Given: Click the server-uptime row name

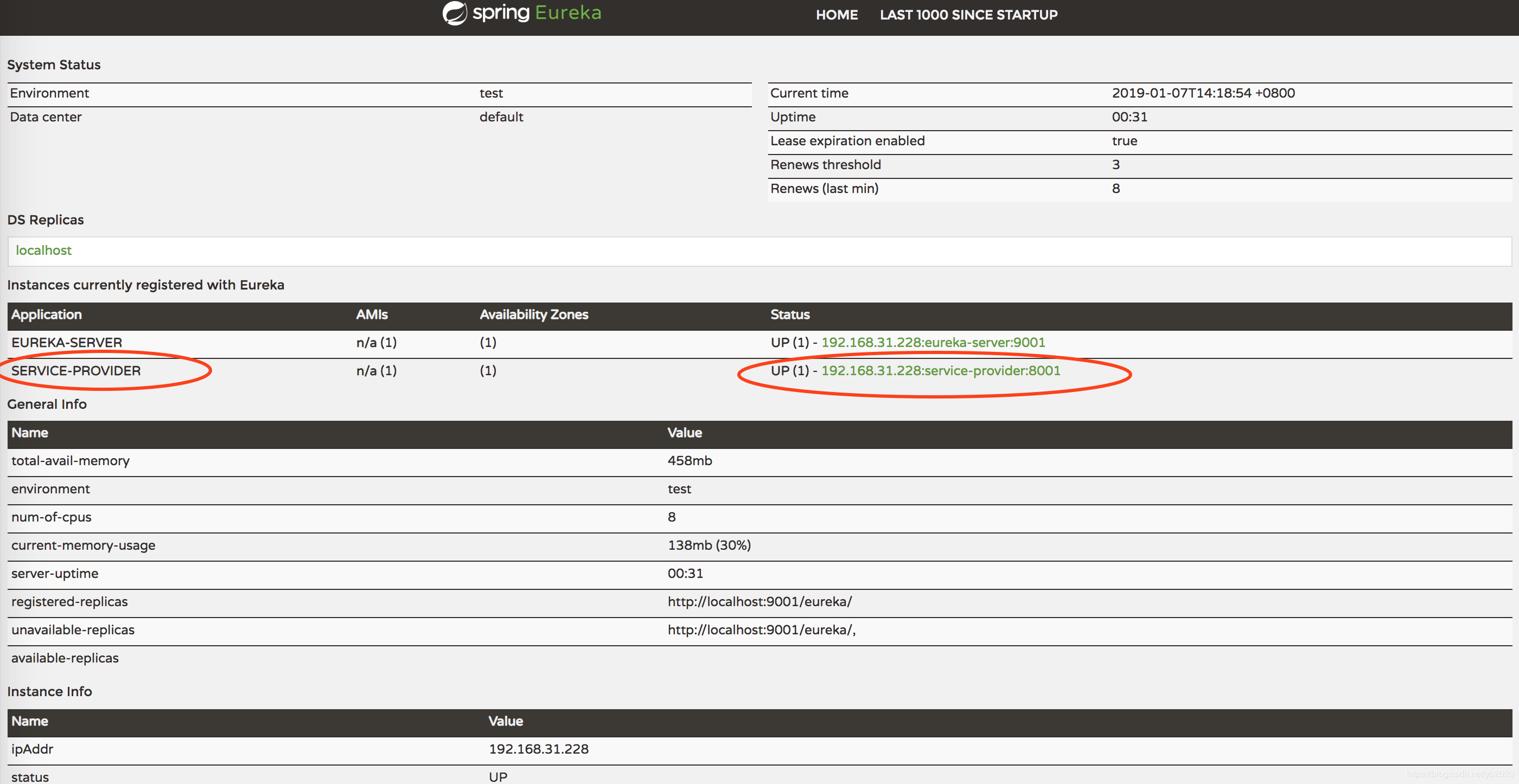Looking at the screenshot, I should click(x=55, y=574).
